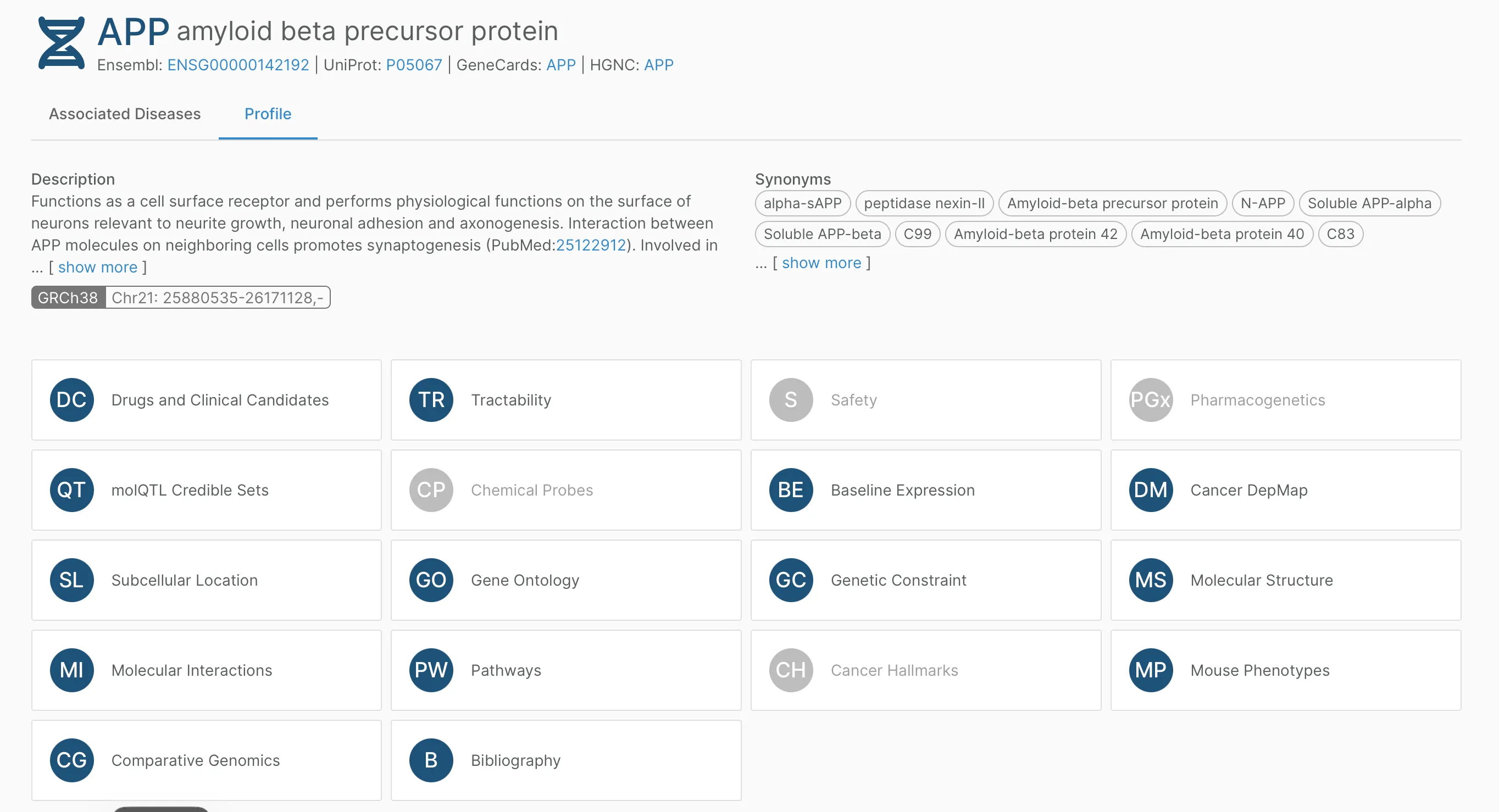Screen dimensions: 1499x812
Task: Click the DNA helix target logo
Action: coord(61,43)
